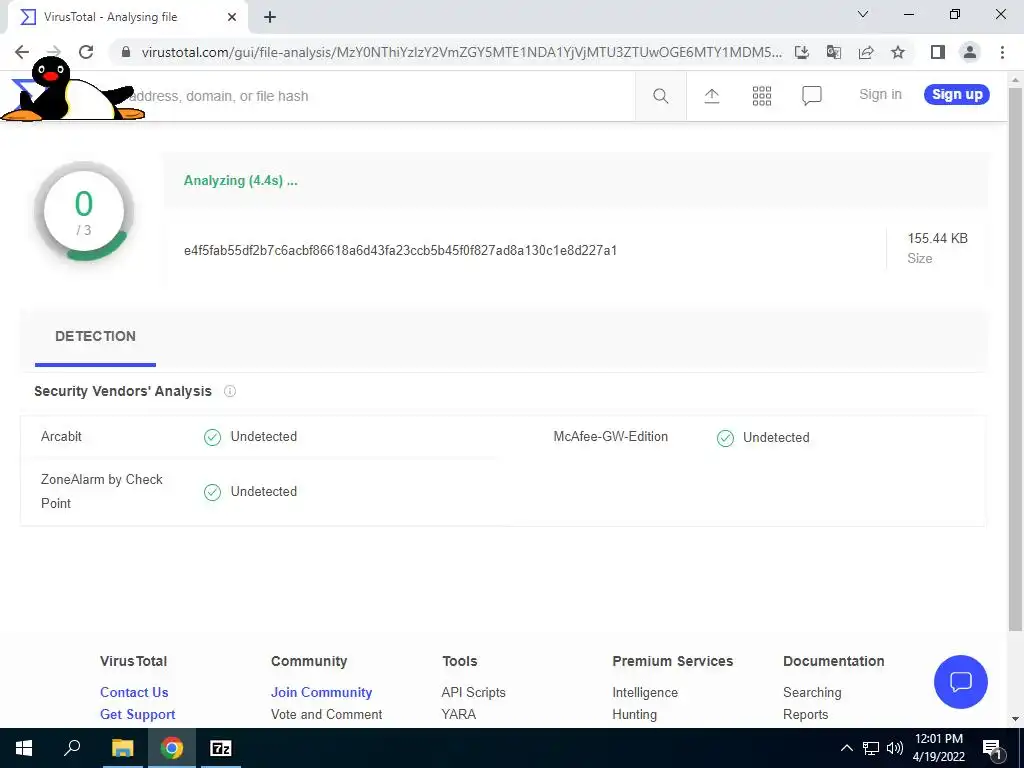The width and height of the screenshot is (1024, 768).
Task: Click the address bar padlock icon
Action: (x=127, y=52)
